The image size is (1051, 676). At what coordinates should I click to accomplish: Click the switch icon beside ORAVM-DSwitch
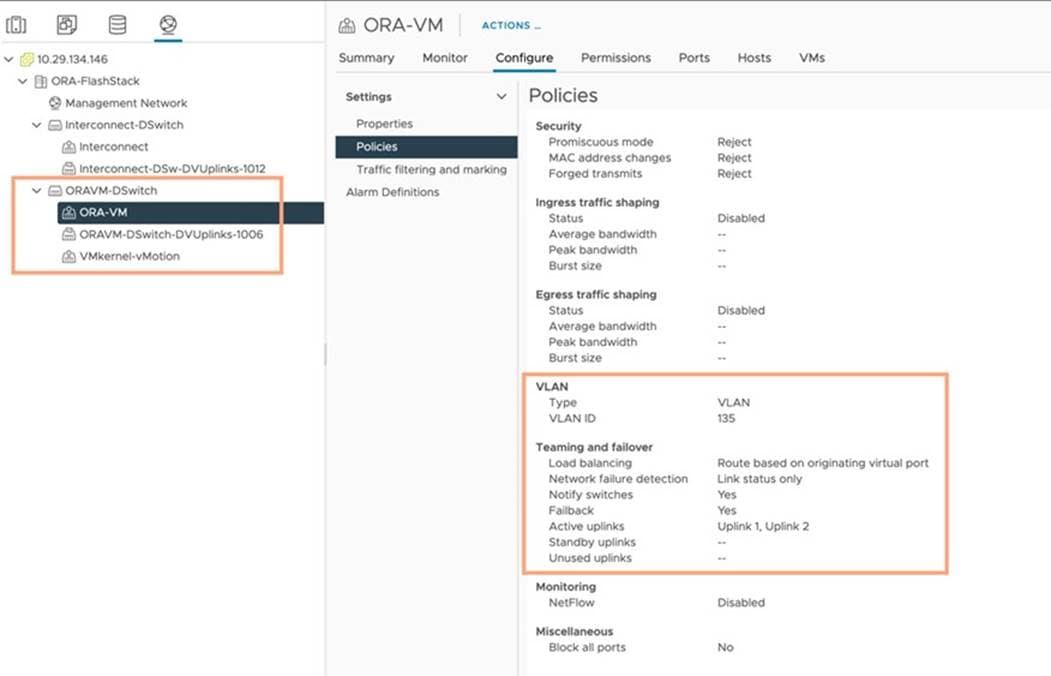[x=55, y=191]
